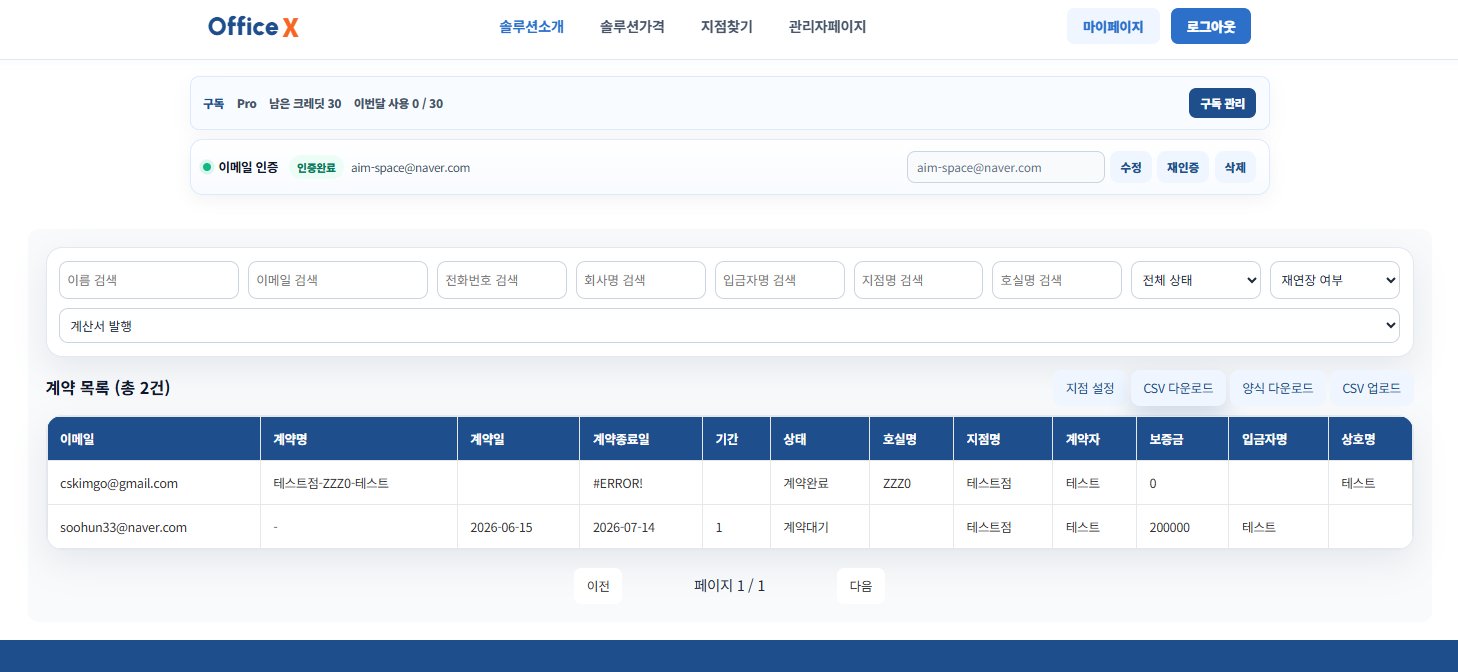
Task: Open 관리자페이지 from navigation
Action: [827, 27]
